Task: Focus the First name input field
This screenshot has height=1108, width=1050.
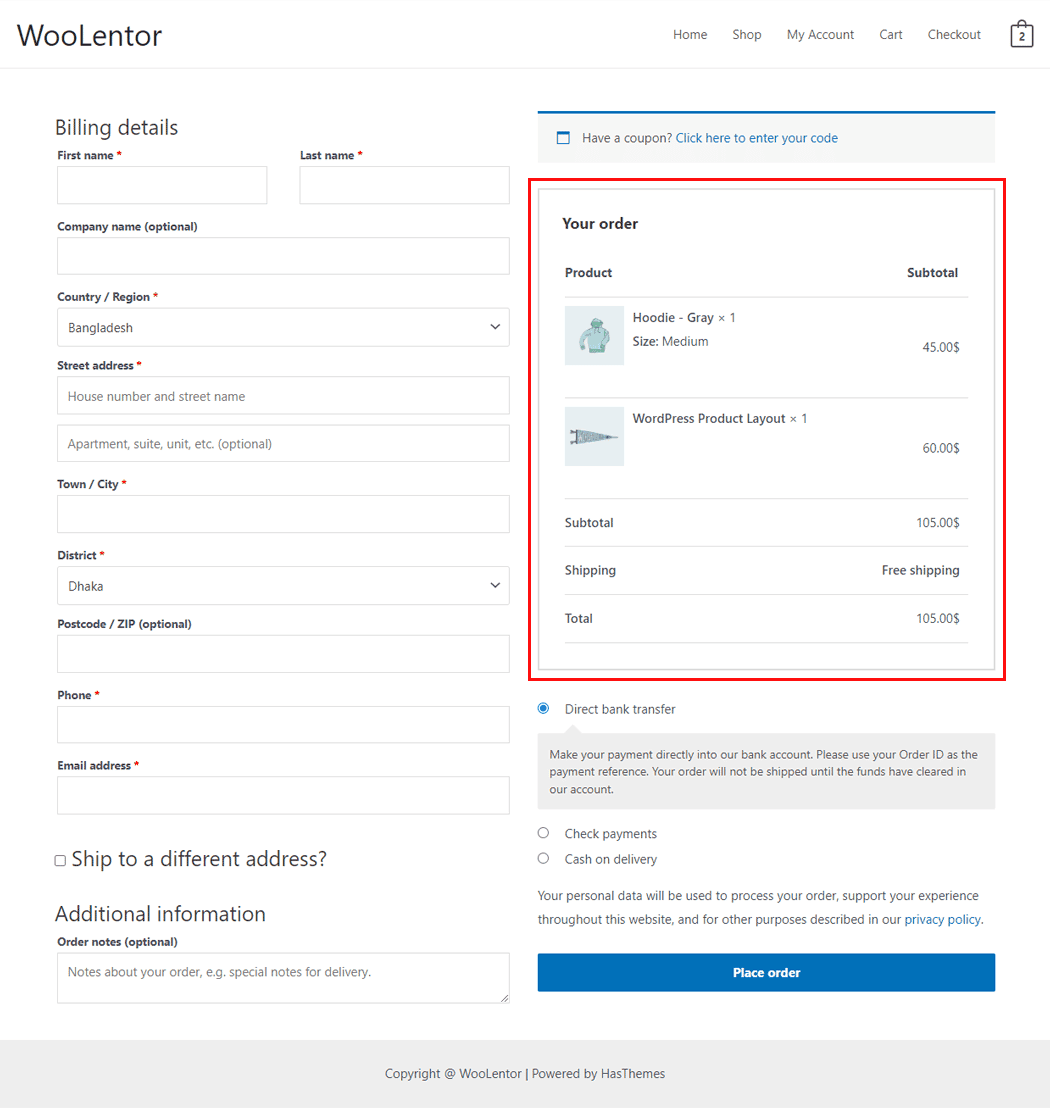Action: 162,185
